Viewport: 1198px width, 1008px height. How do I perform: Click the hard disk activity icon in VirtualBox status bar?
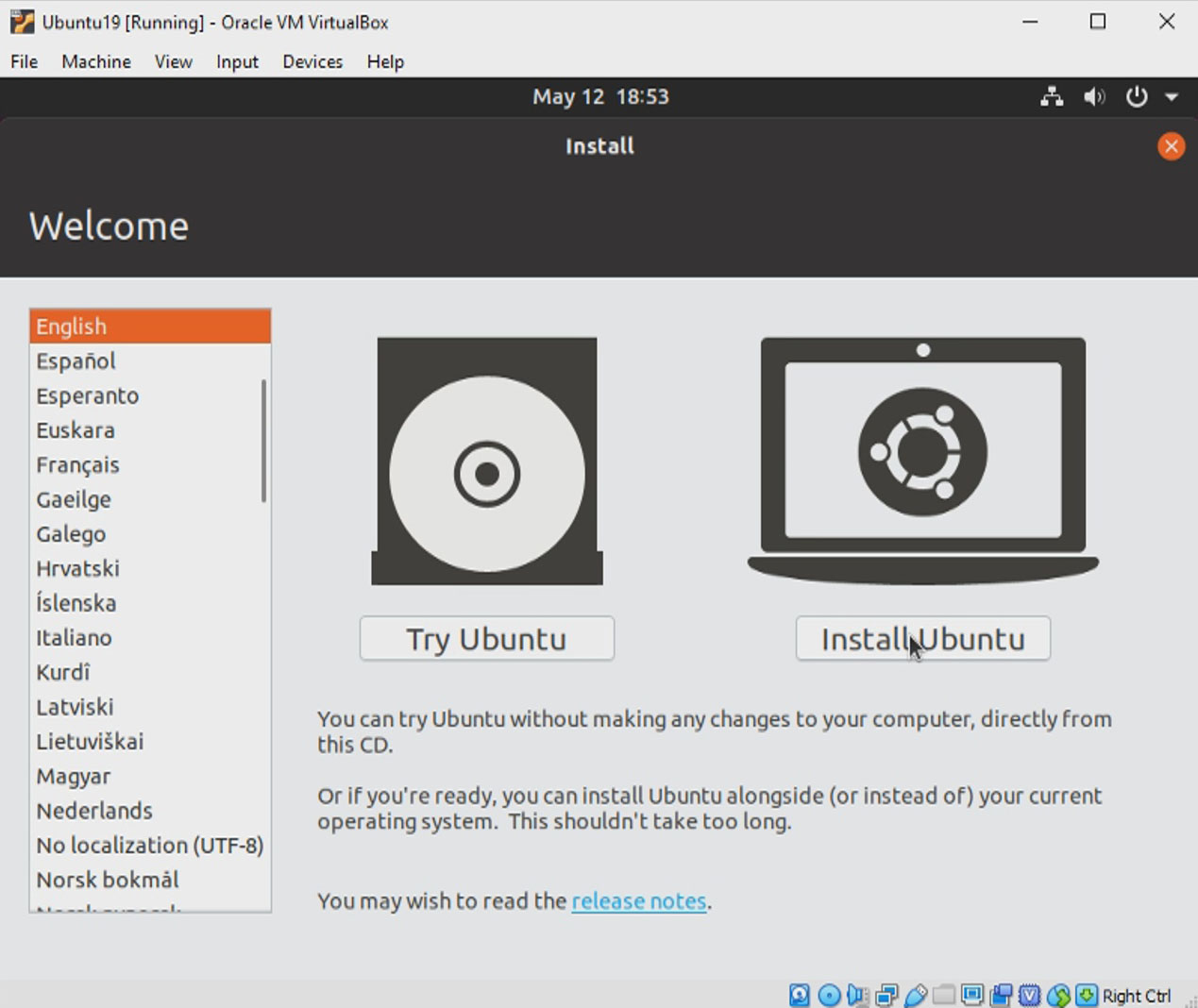click(x=799, y=995)
